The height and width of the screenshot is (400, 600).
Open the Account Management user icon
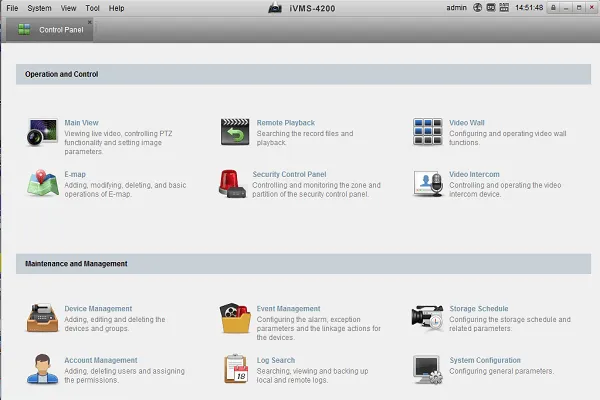[x=42, y=369]
